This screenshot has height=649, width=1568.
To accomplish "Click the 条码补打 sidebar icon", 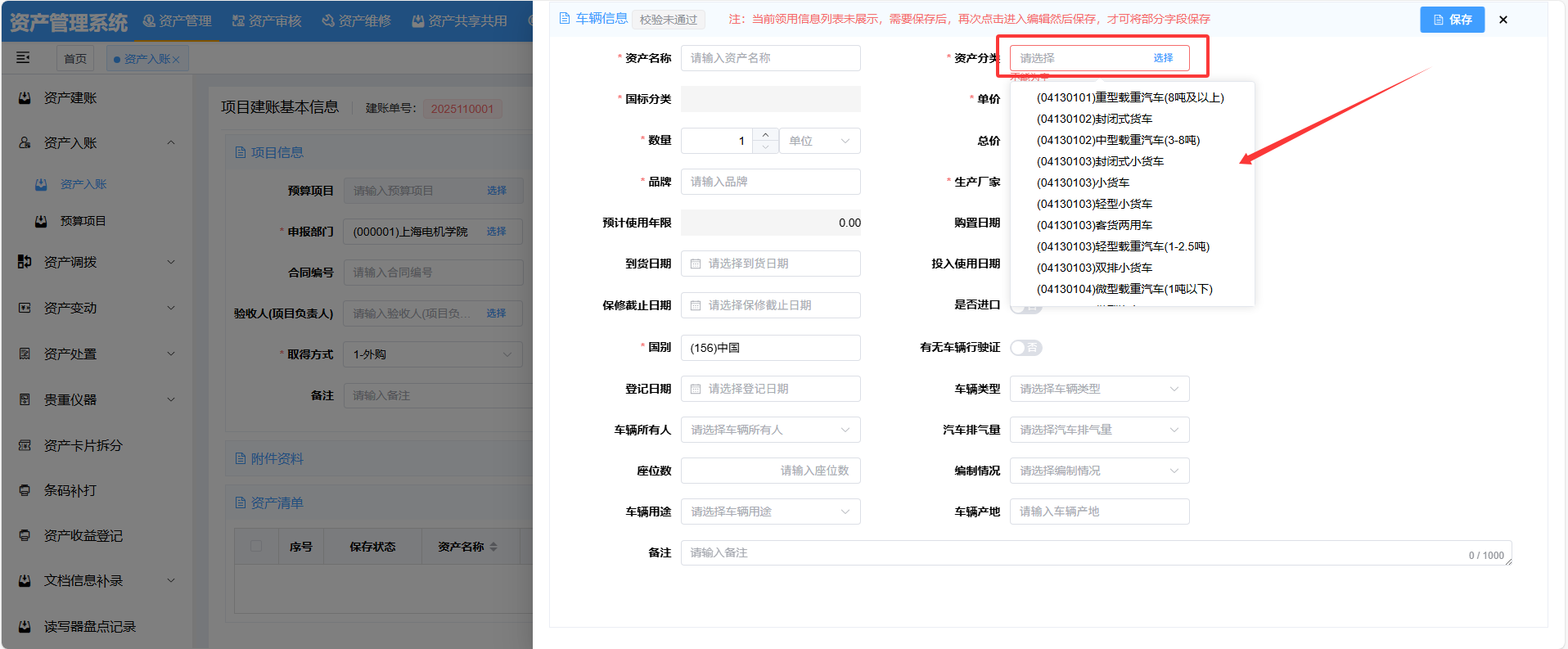I will 25,490.
